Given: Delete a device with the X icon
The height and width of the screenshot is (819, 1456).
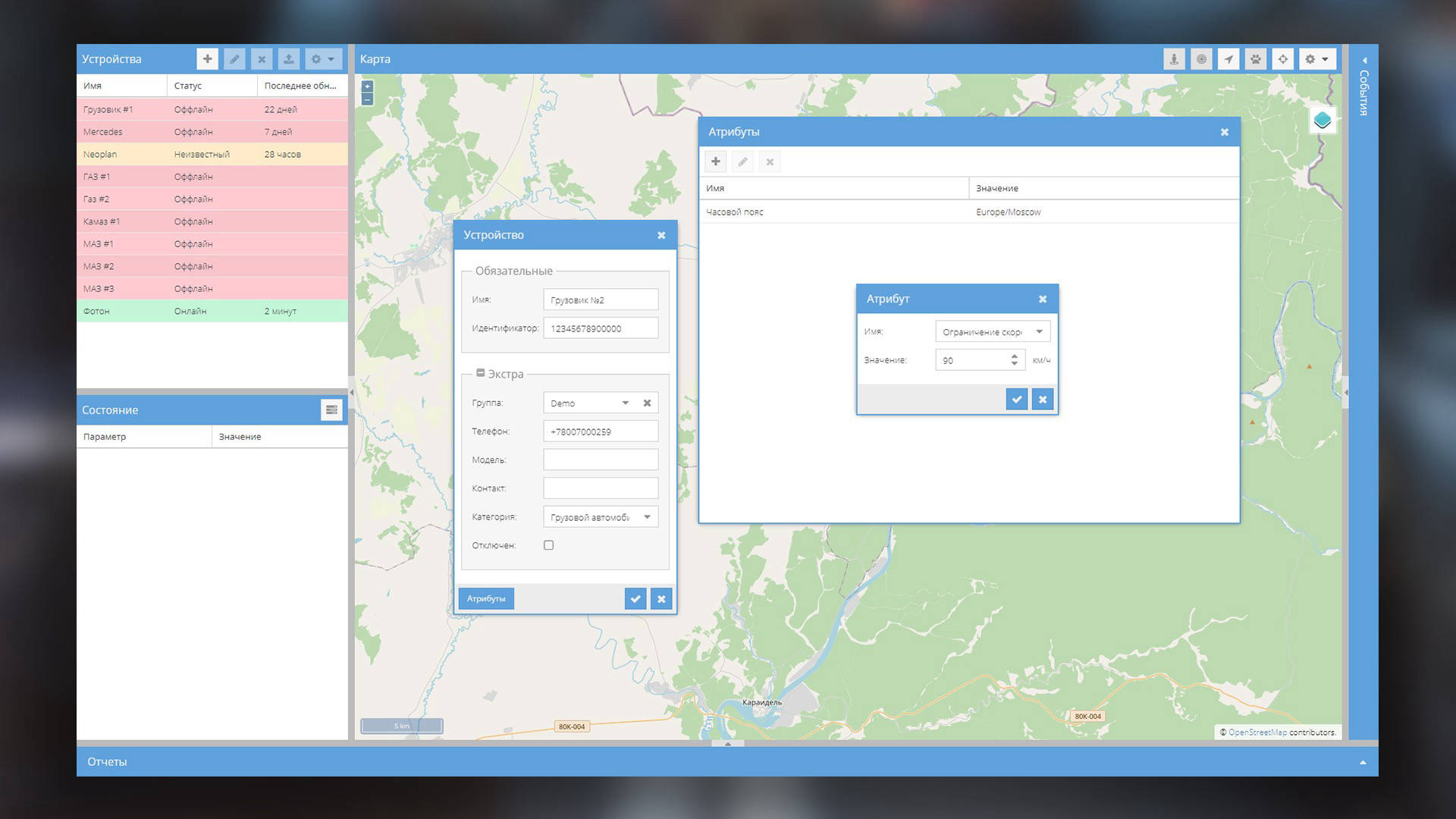Looking at the screenshot, I should (261, 58).
